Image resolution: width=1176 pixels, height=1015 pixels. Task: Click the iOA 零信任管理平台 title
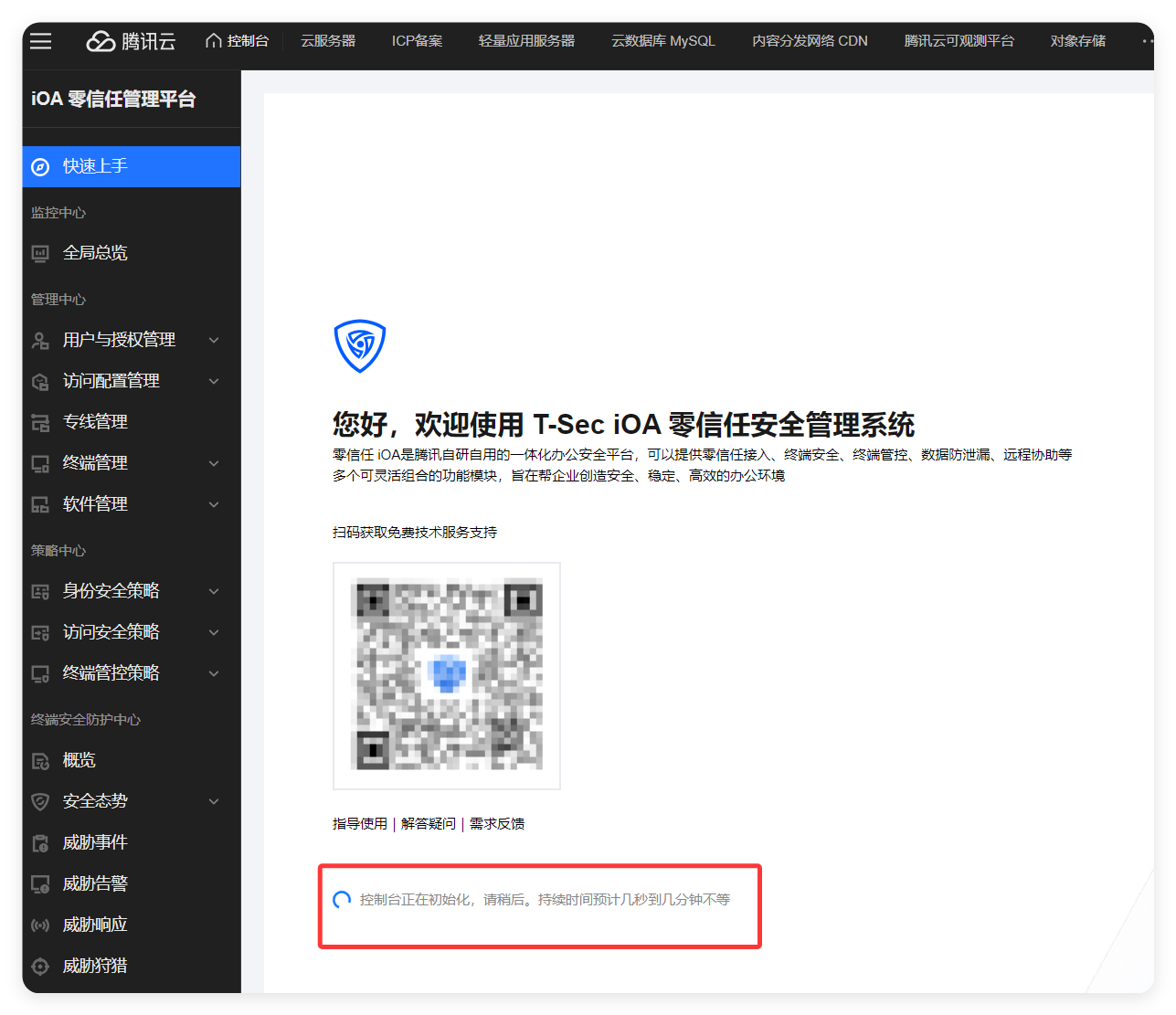(x=113, y=99)
